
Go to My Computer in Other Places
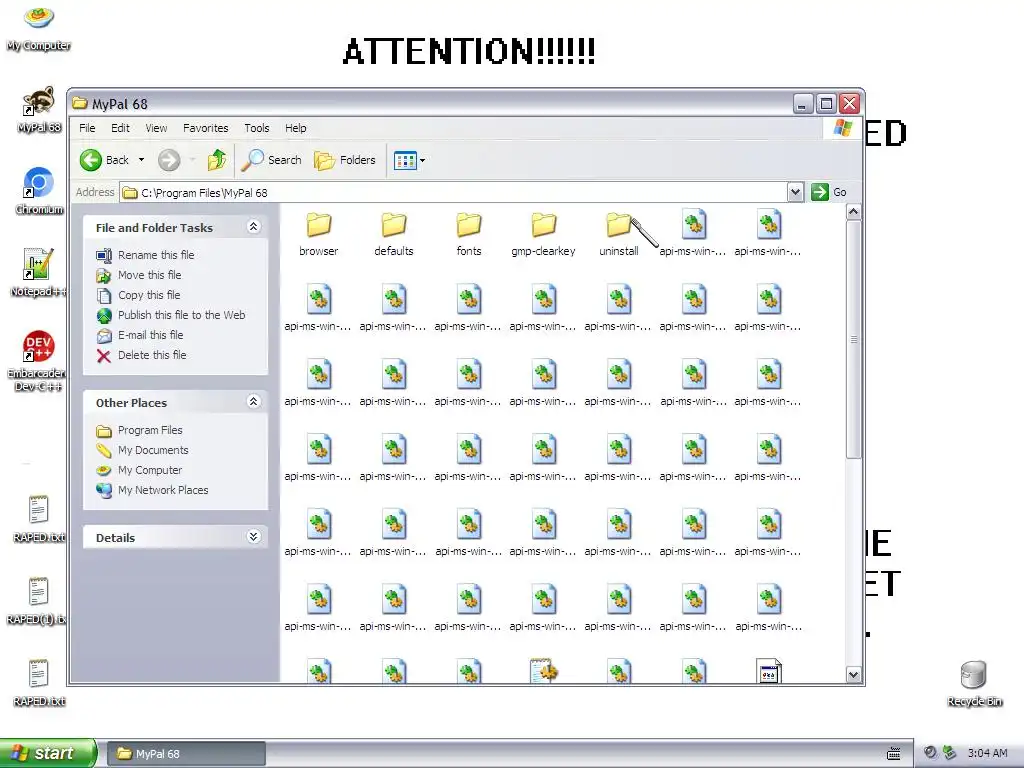click(140, 470)
